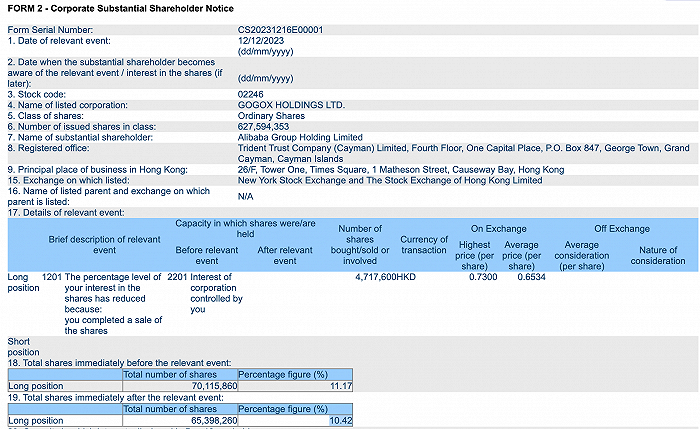Image resolution: width=700 pixels, height=429 pixels.
Task: Click the form title 'FORM 2 - Corporate Substantial Shareholder Notice'
Action: 121,8
